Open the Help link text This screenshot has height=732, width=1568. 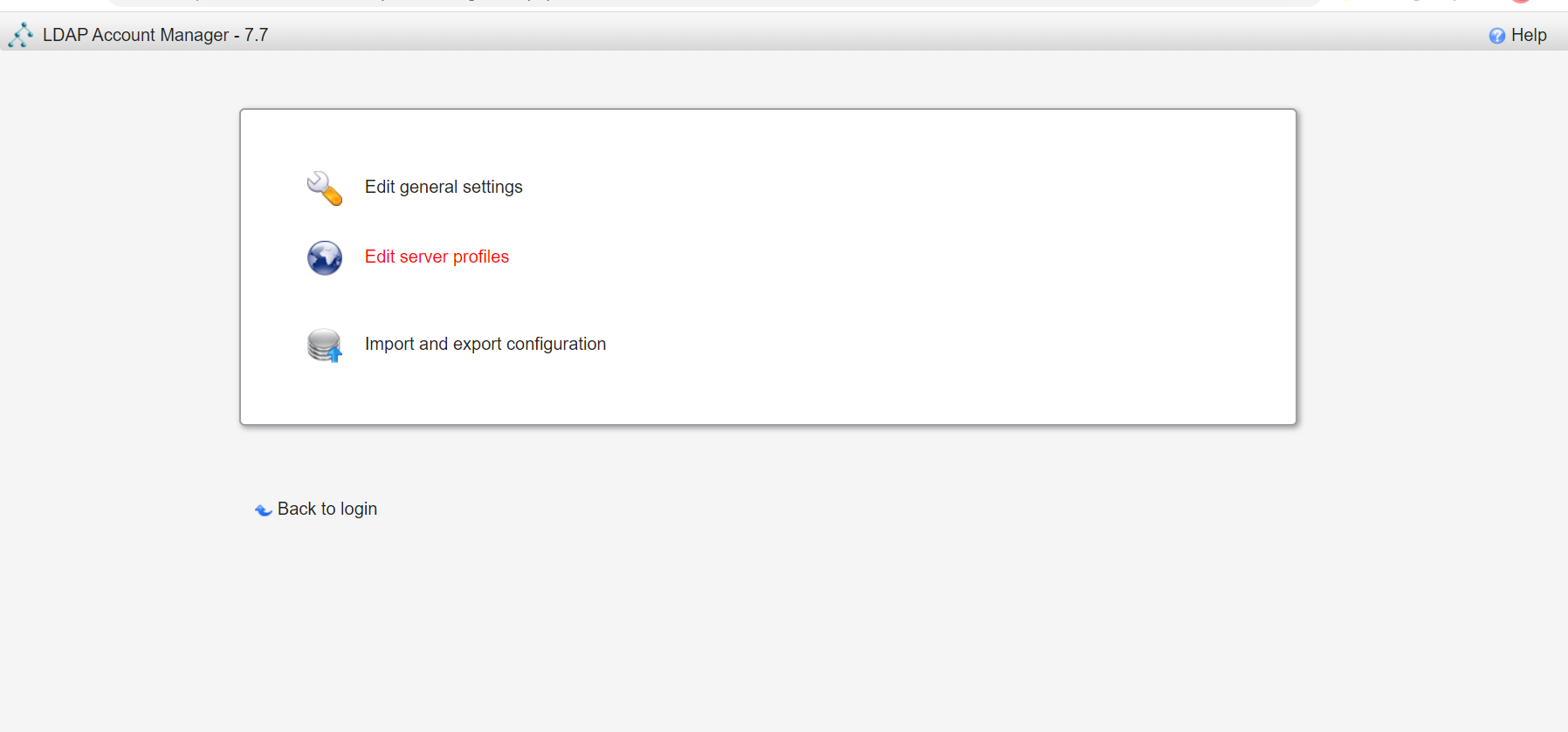1529,35
